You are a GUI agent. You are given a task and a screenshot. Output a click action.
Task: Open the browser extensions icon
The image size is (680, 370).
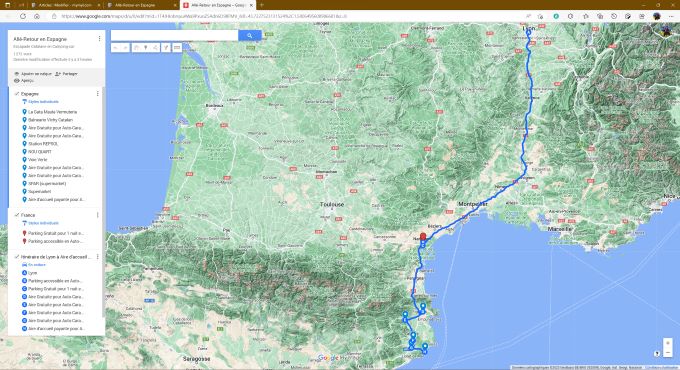tap(570, 16)
